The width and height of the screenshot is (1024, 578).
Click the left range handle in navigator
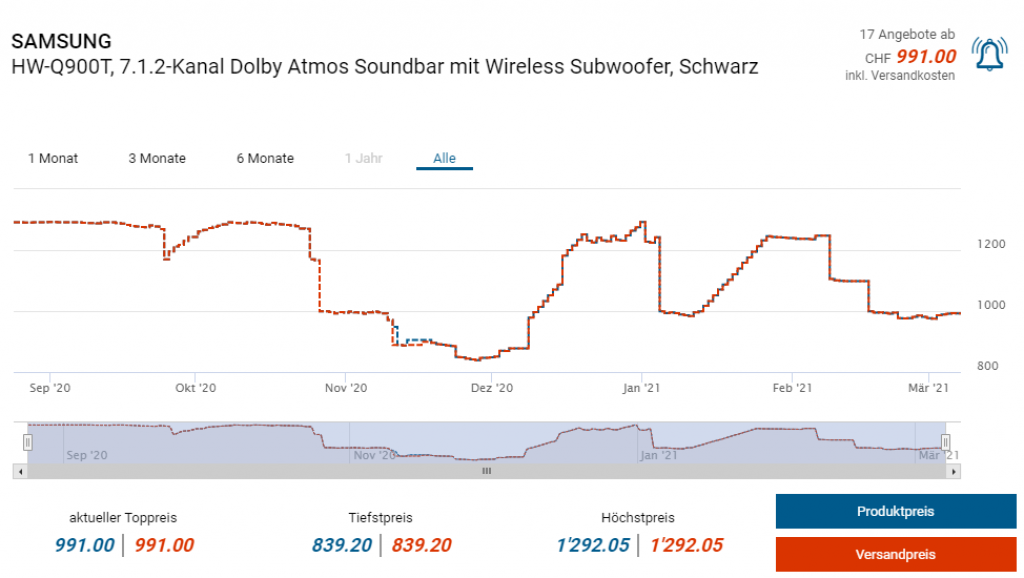(x=28, y=441)
